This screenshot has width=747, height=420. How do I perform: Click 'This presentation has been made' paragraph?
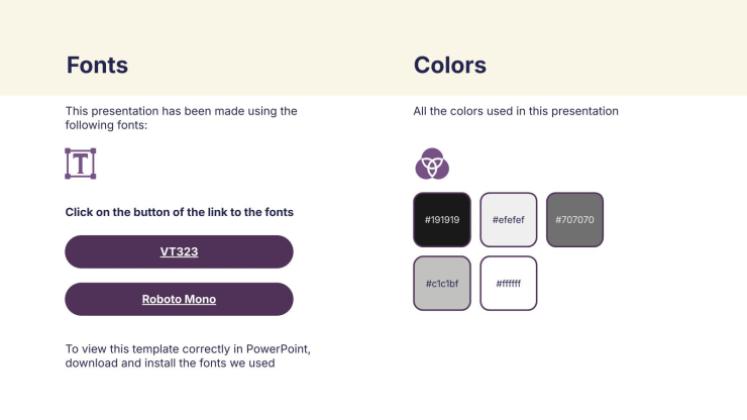181,118
